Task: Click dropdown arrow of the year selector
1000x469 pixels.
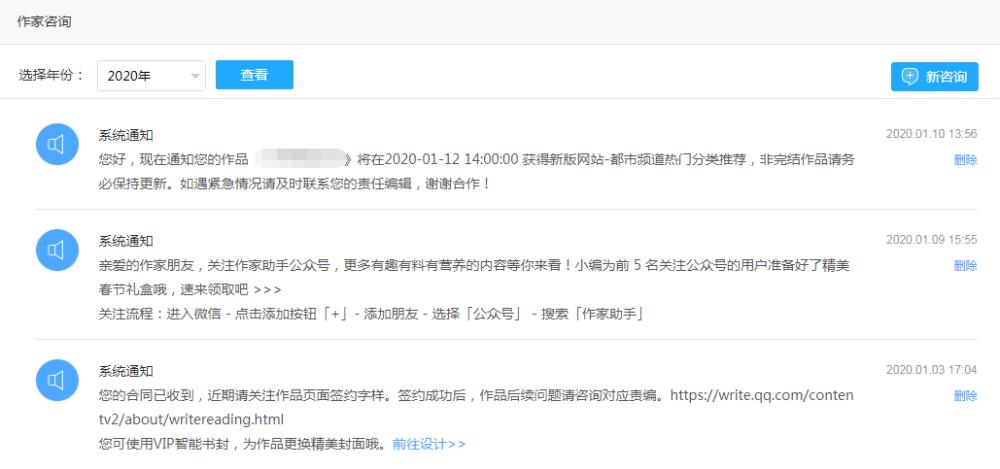Action: pos(195,77)
